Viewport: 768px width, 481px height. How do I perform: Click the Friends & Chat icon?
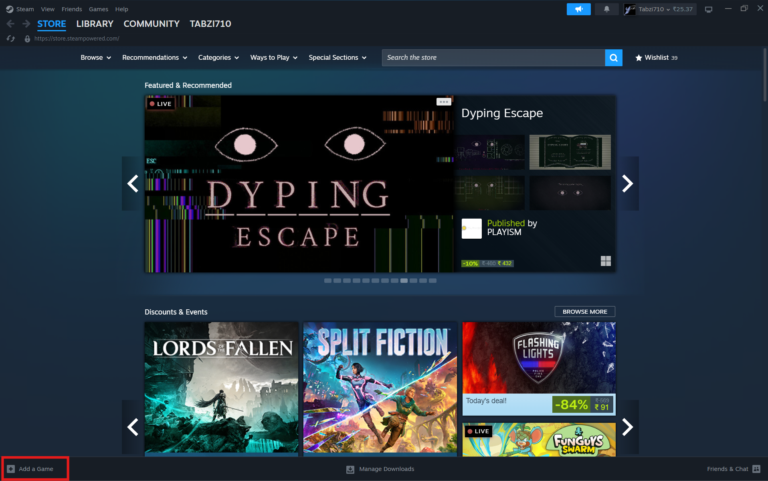coord(756,469)
